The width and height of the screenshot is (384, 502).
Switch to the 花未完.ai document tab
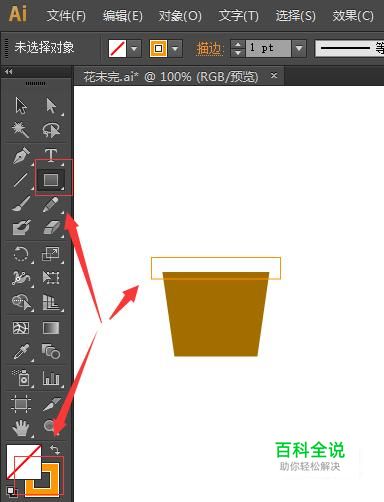pyautogui.click(x=171, y=77)
